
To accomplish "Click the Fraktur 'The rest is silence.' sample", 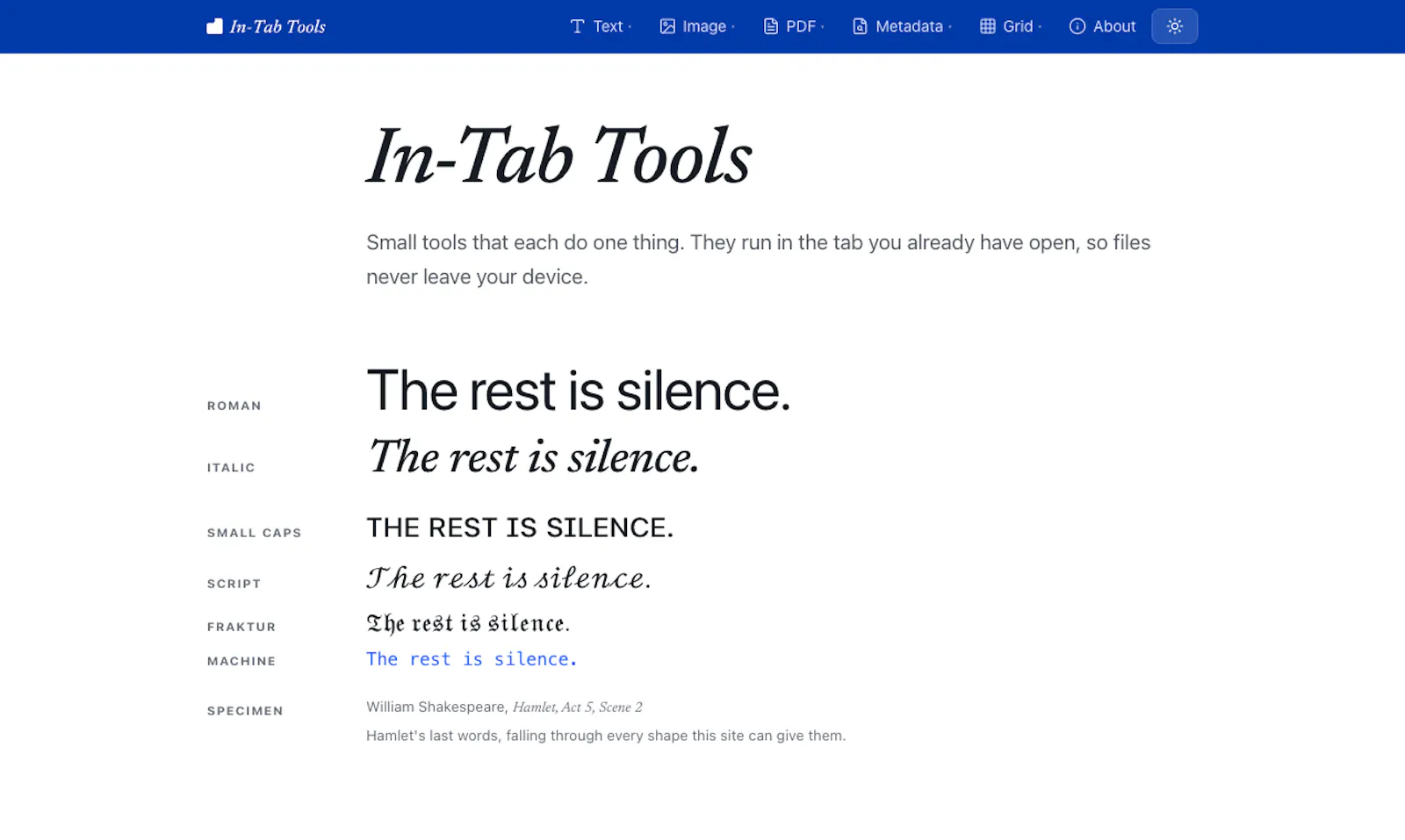I will (x=468, y=623).
